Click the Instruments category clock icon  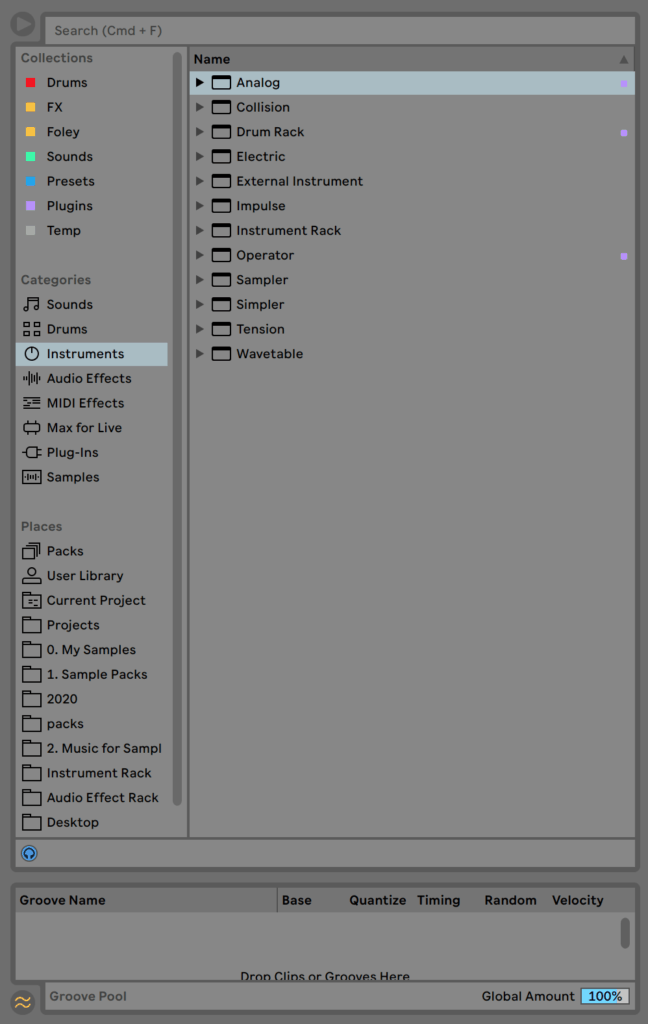31,354
